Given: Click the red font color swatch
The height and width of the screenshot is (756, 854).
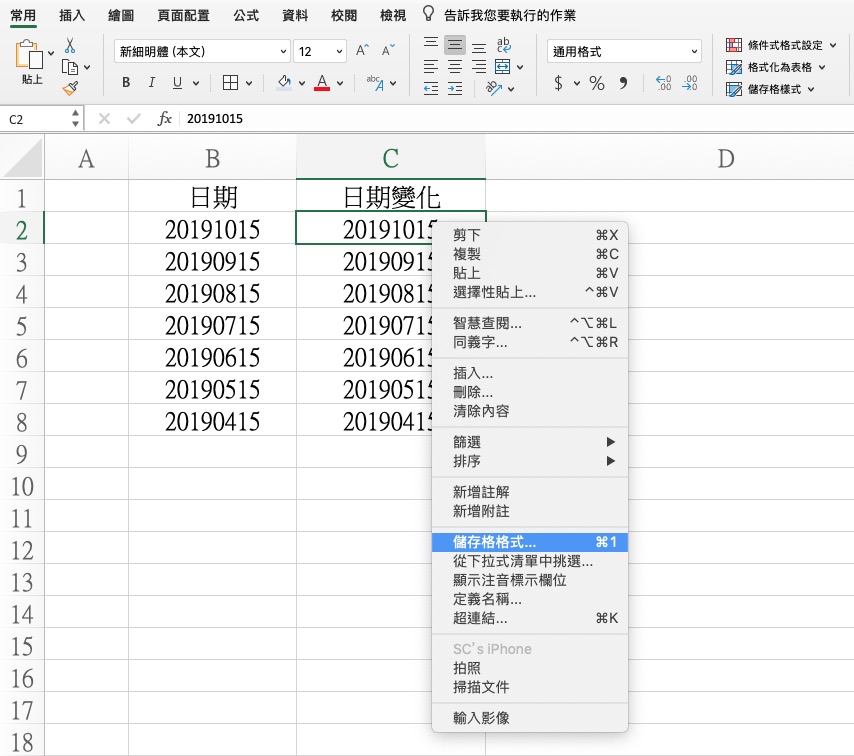Looking at the screenshot, I should (322, 84).
